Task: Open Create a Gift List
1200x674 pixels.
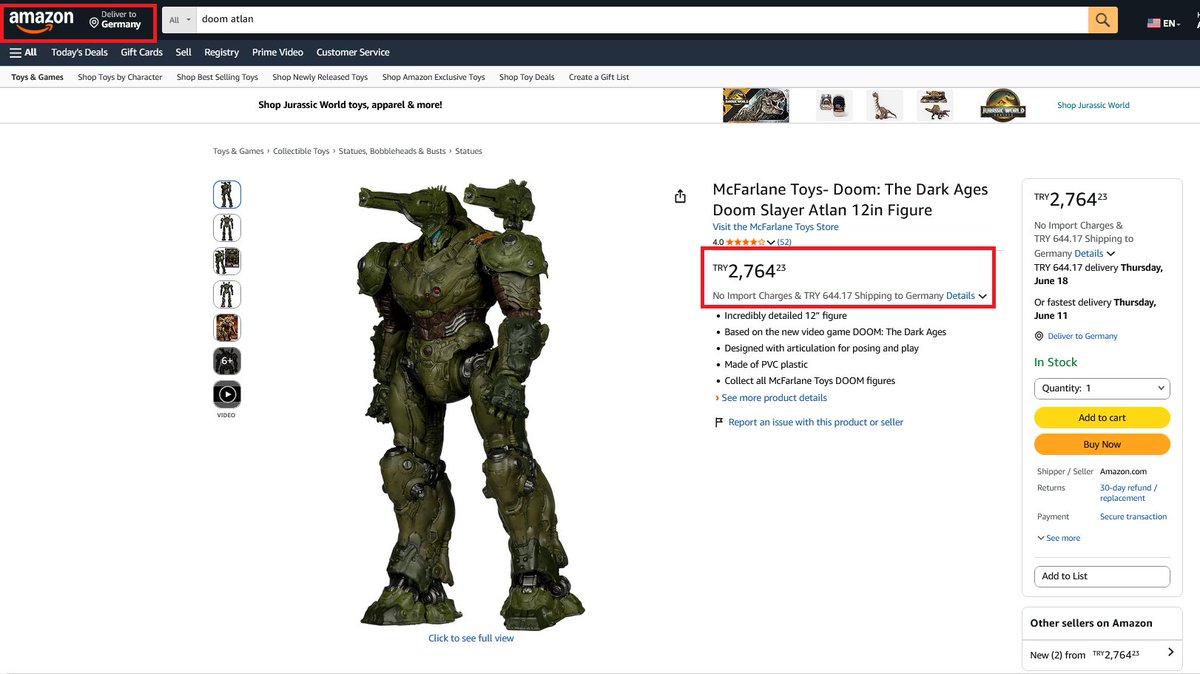Action: point(599,77)
